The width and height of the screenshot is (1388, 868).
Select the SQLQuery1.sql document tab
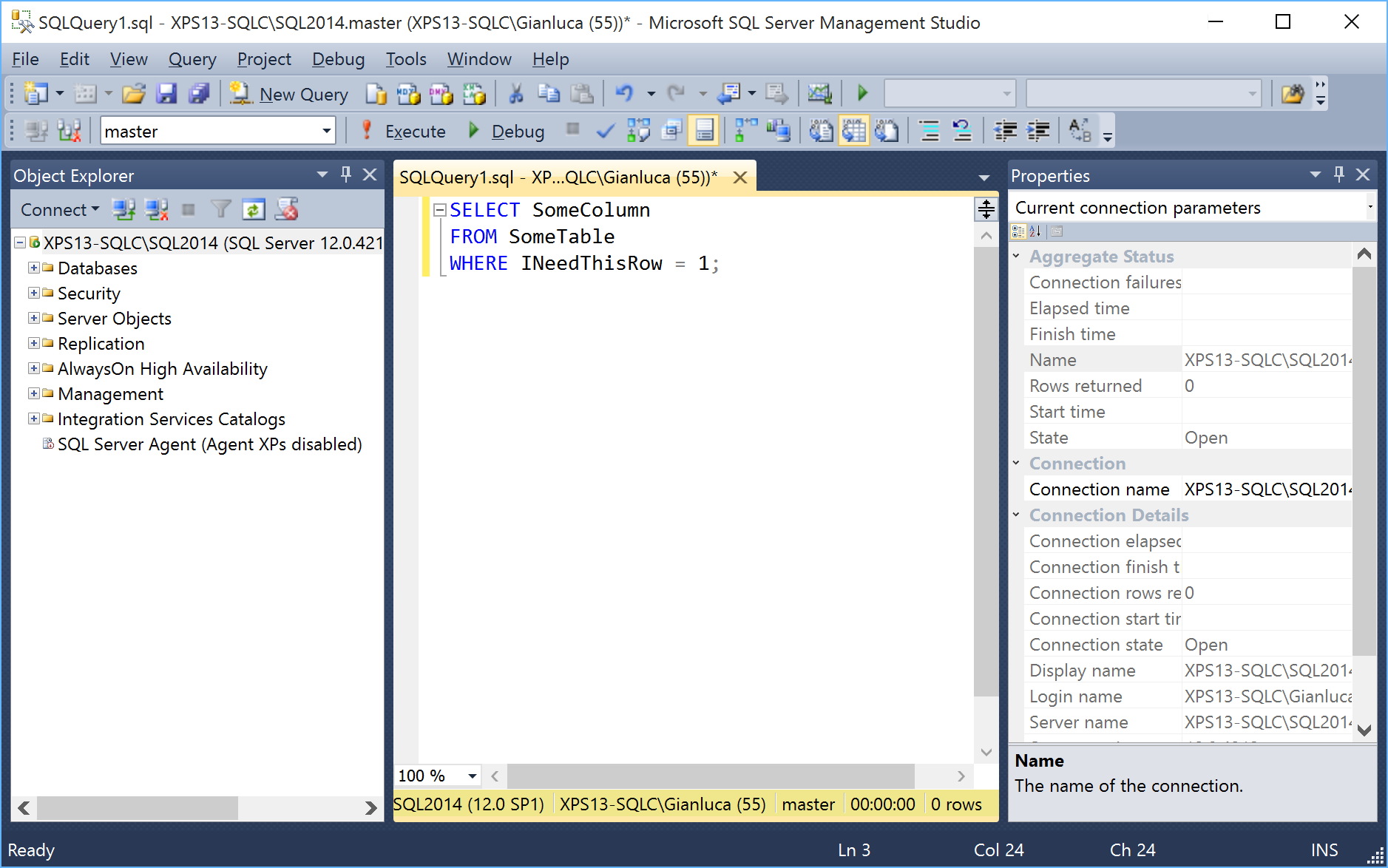click(558, 177)
